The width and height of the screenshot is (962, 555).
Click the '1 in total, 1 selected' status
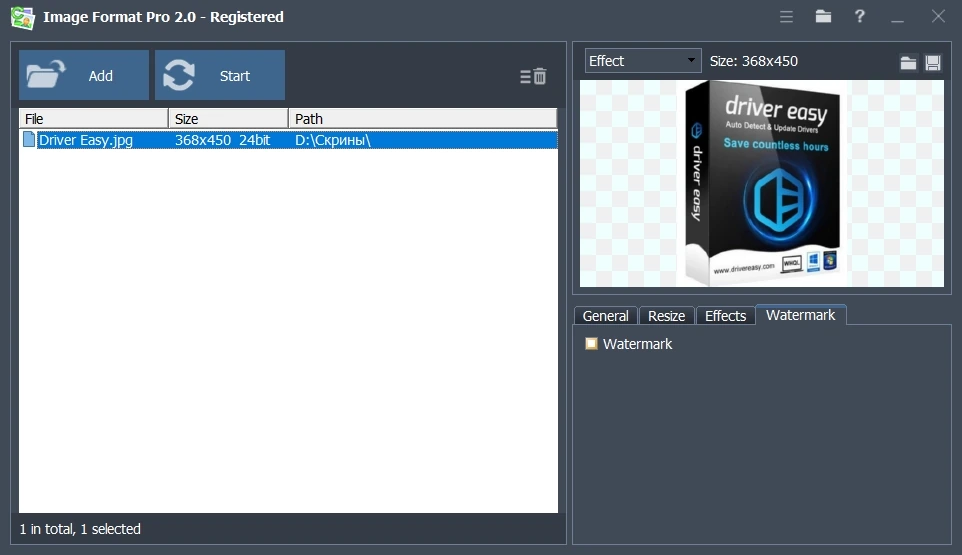point(80,529)
